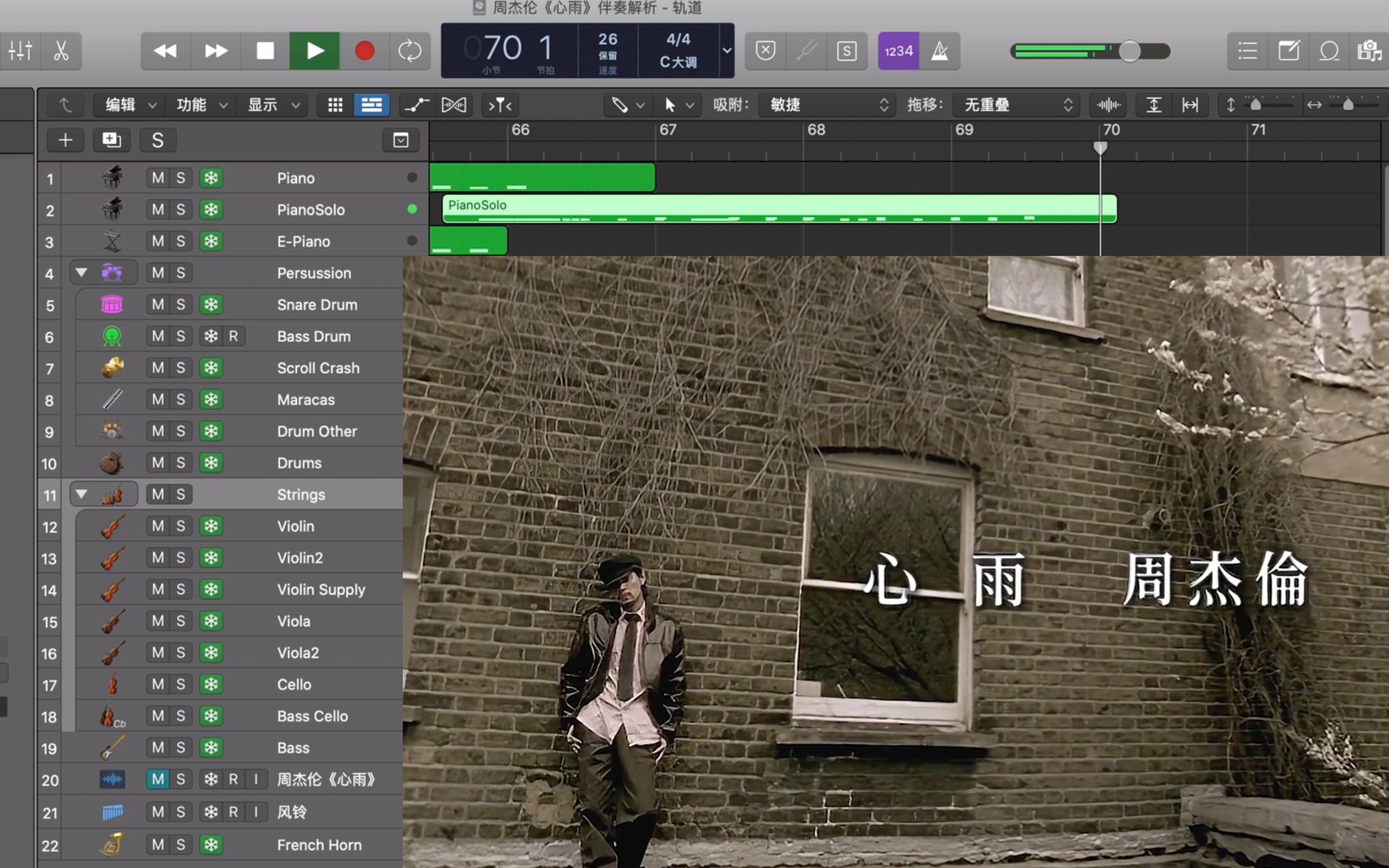This screenshot has width=1389, height=868.
Task: Stop playback with the square stop button
Action: [265, 51]
